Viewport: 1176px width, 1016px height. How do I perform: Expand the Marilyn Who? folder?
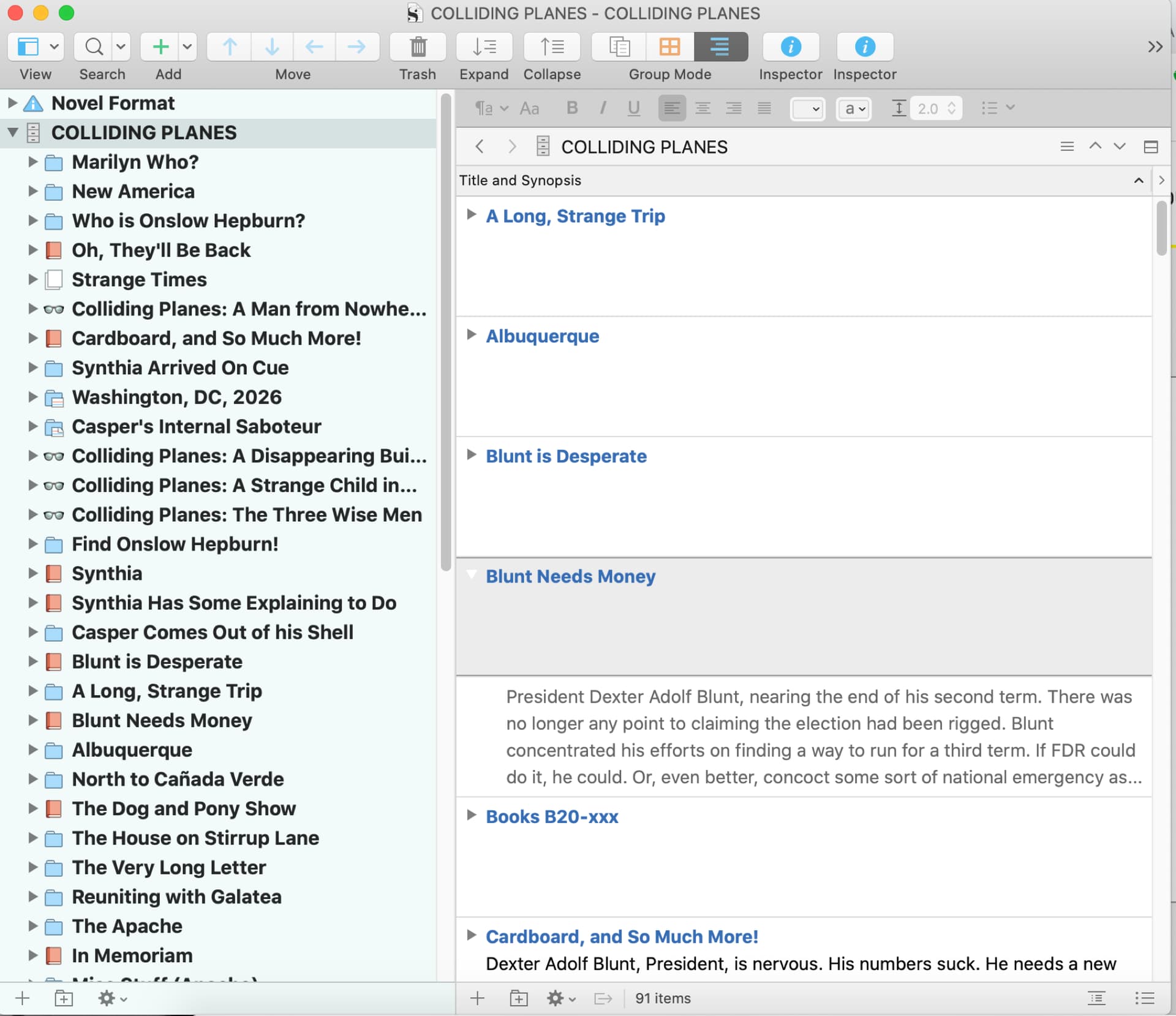coord(33,162)
